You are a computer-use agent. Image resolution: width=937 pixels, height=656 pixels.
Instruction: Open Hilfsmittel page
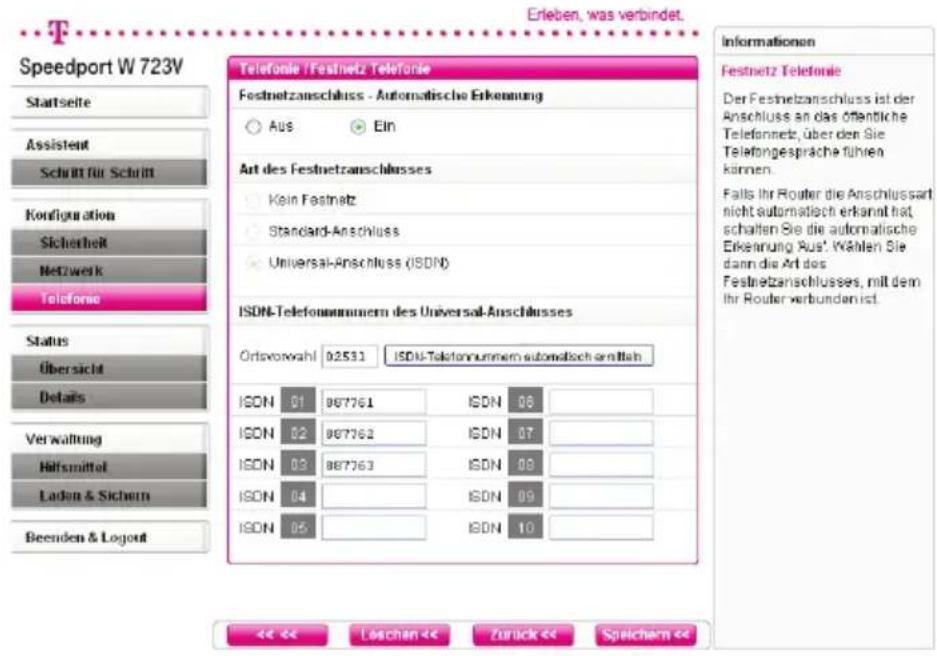110,467
